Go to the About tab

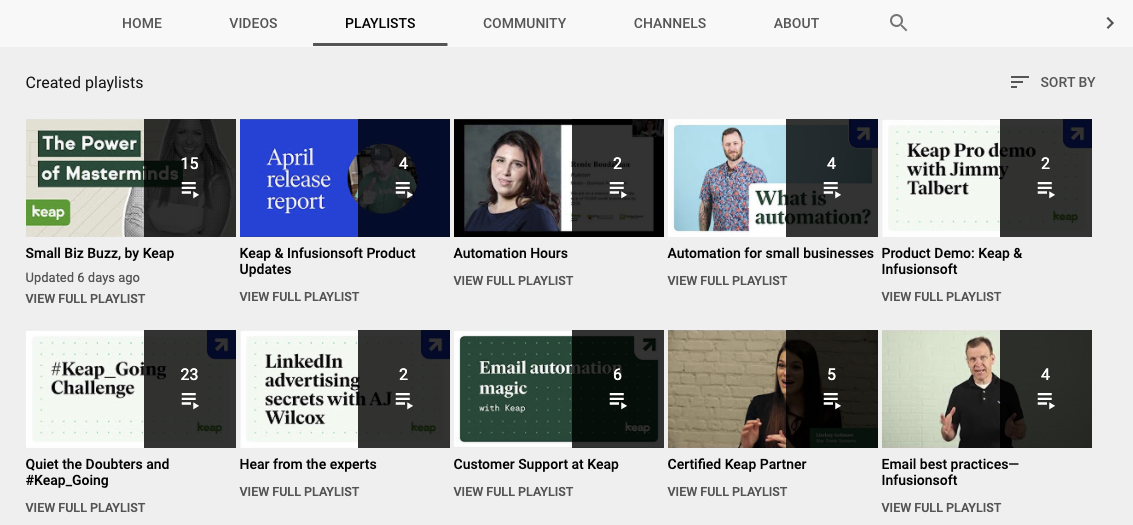[796, 23]
